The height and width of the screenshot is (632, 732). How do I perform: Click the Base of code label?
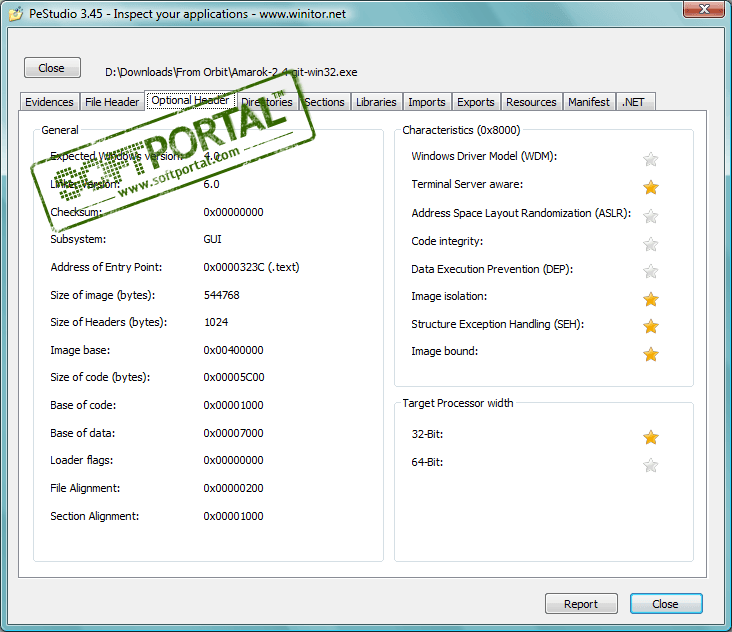83,406
